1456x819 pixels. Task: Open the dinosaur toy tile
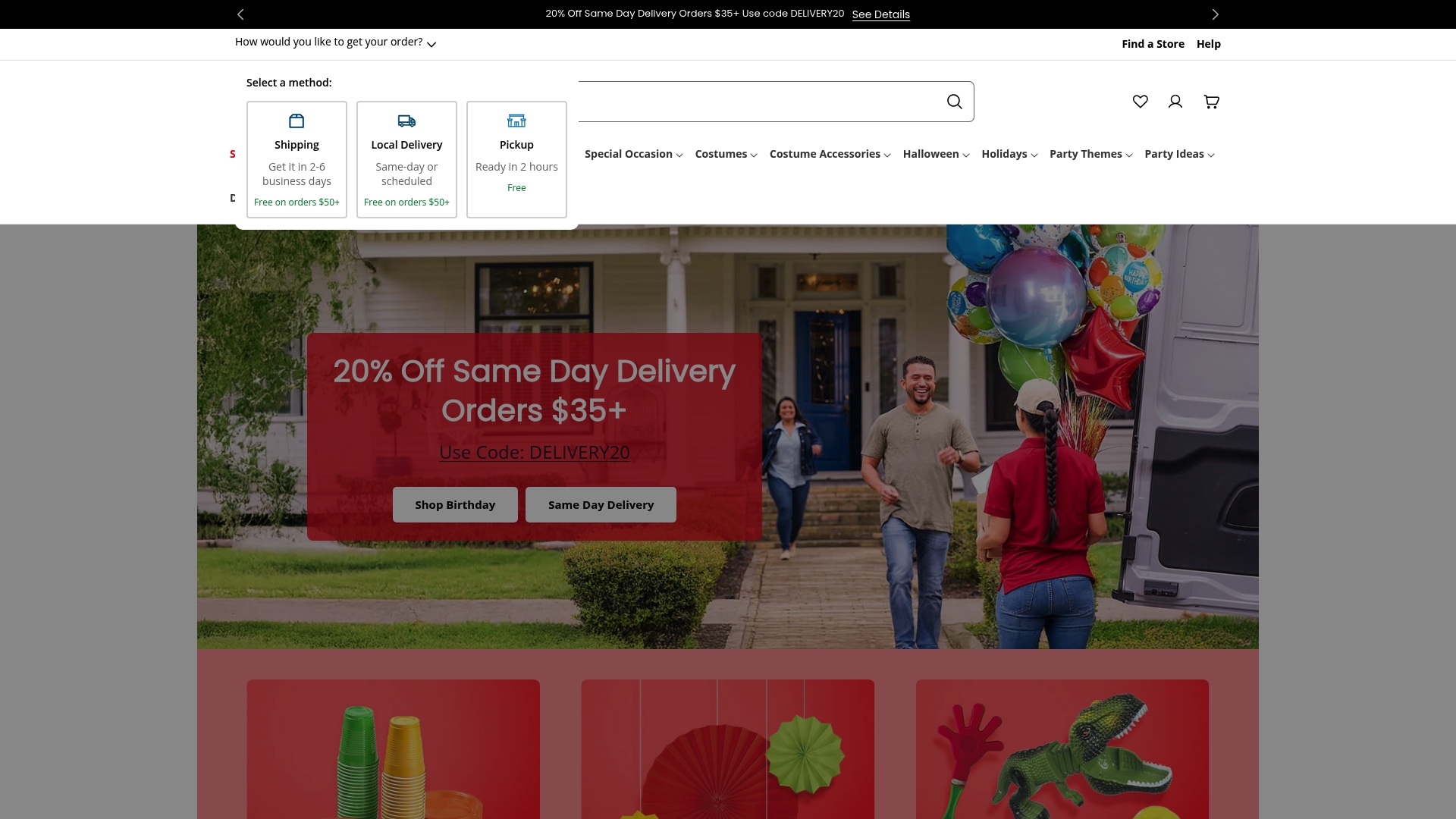[x=1062, y=749]
